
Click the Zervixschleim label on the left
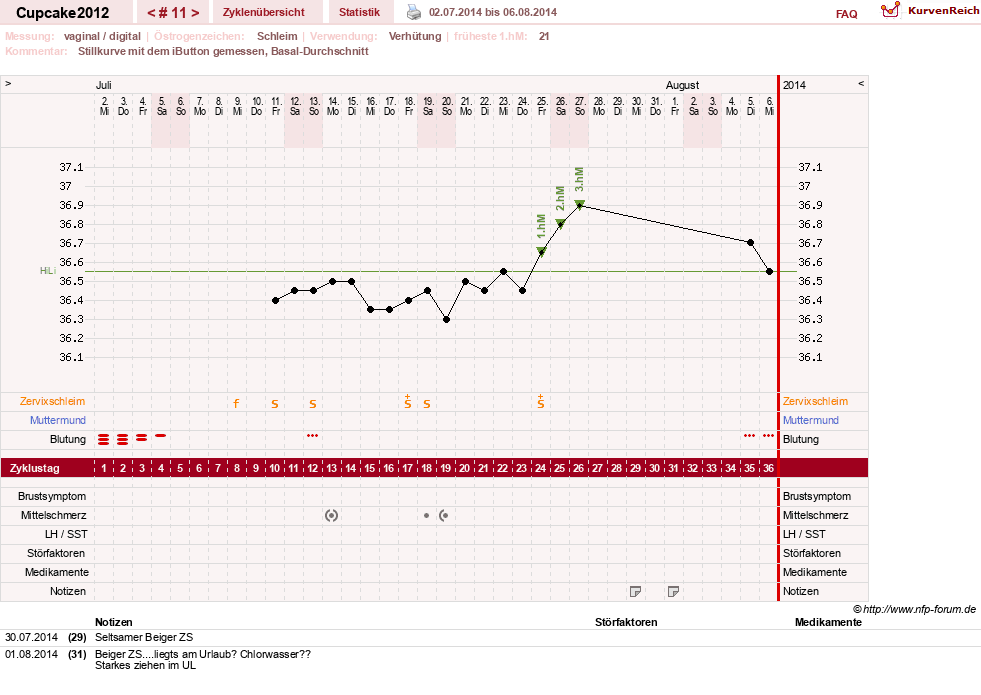pyautogui.click(x=53, y=402)
